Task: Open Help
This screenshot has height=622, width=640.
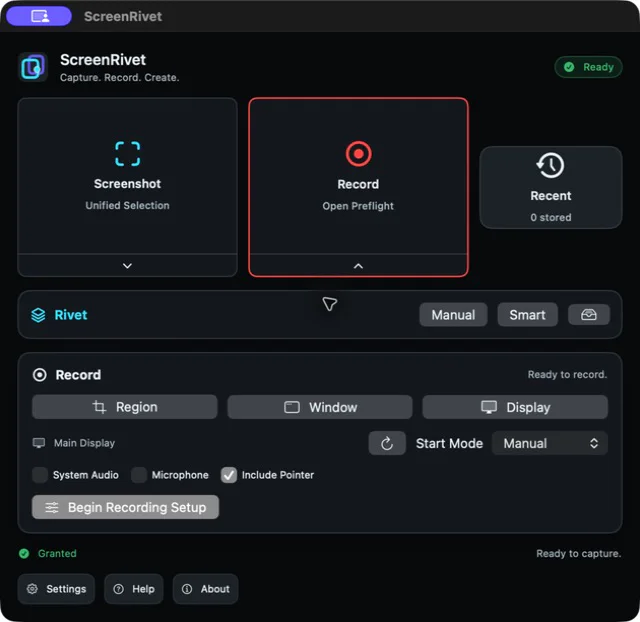Action: (134, 589)
